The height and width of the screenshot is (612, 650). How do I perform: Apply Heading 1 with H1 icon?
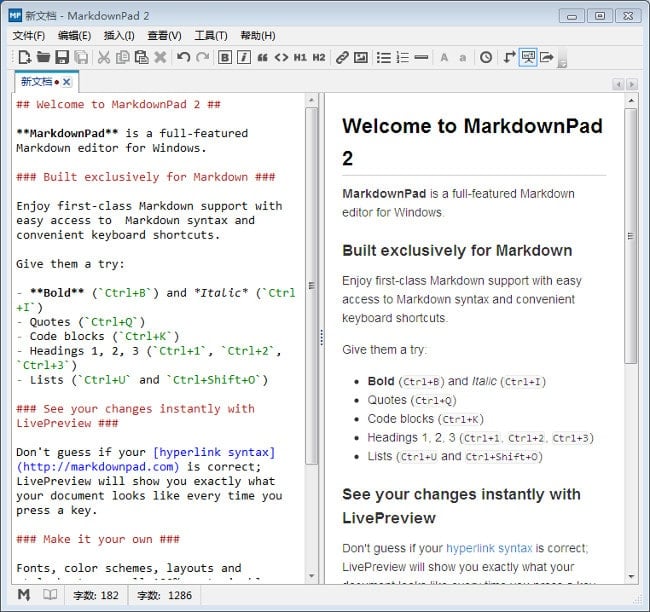(x=300, y=57)
